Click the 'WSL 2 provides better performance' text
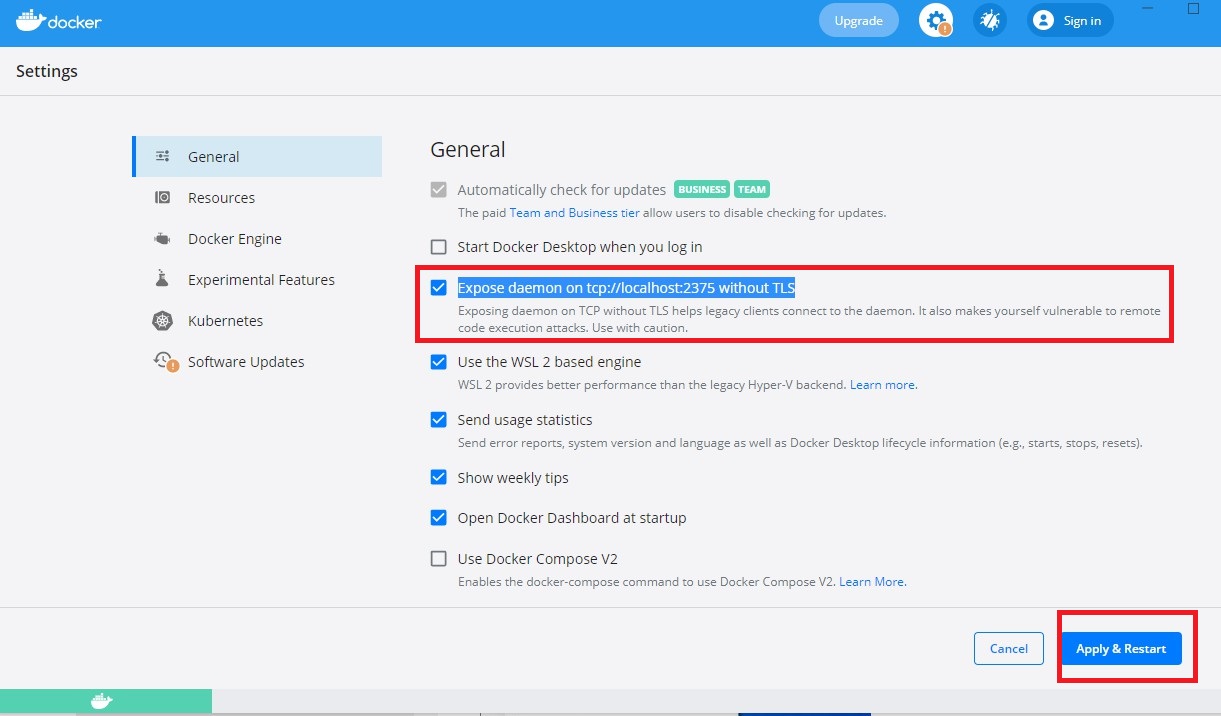This screenshot has width=1221, height=716. click(x=652, y=385)
